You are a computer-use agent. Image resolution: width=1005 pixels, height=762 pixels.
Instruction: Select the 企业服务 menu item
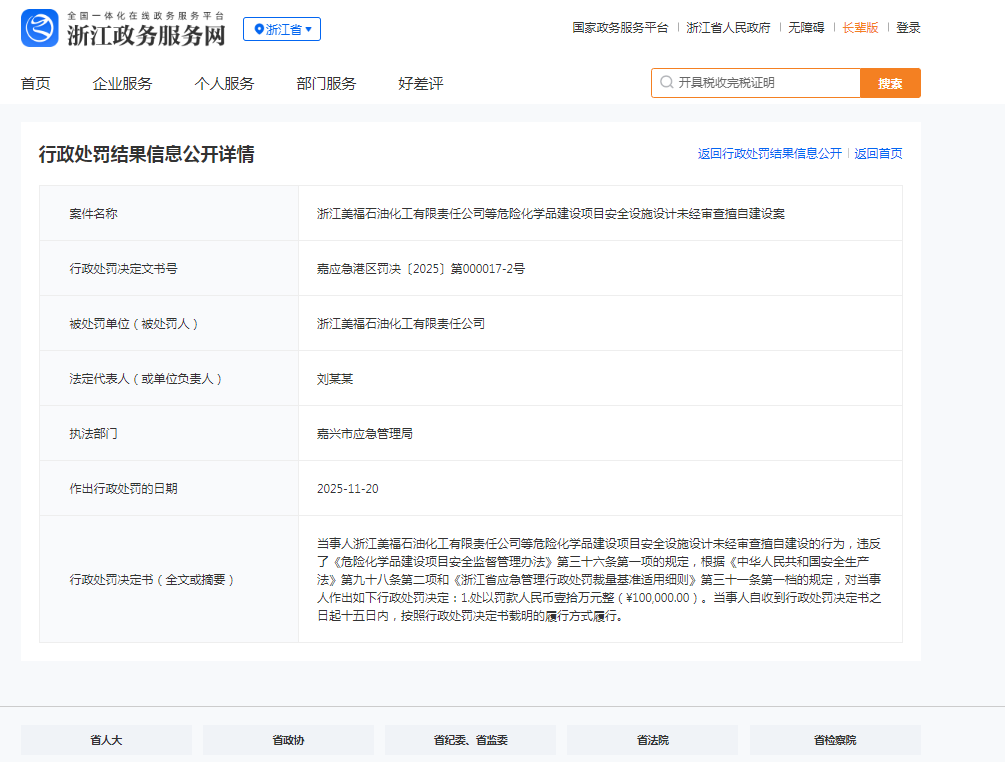(122, 84)
